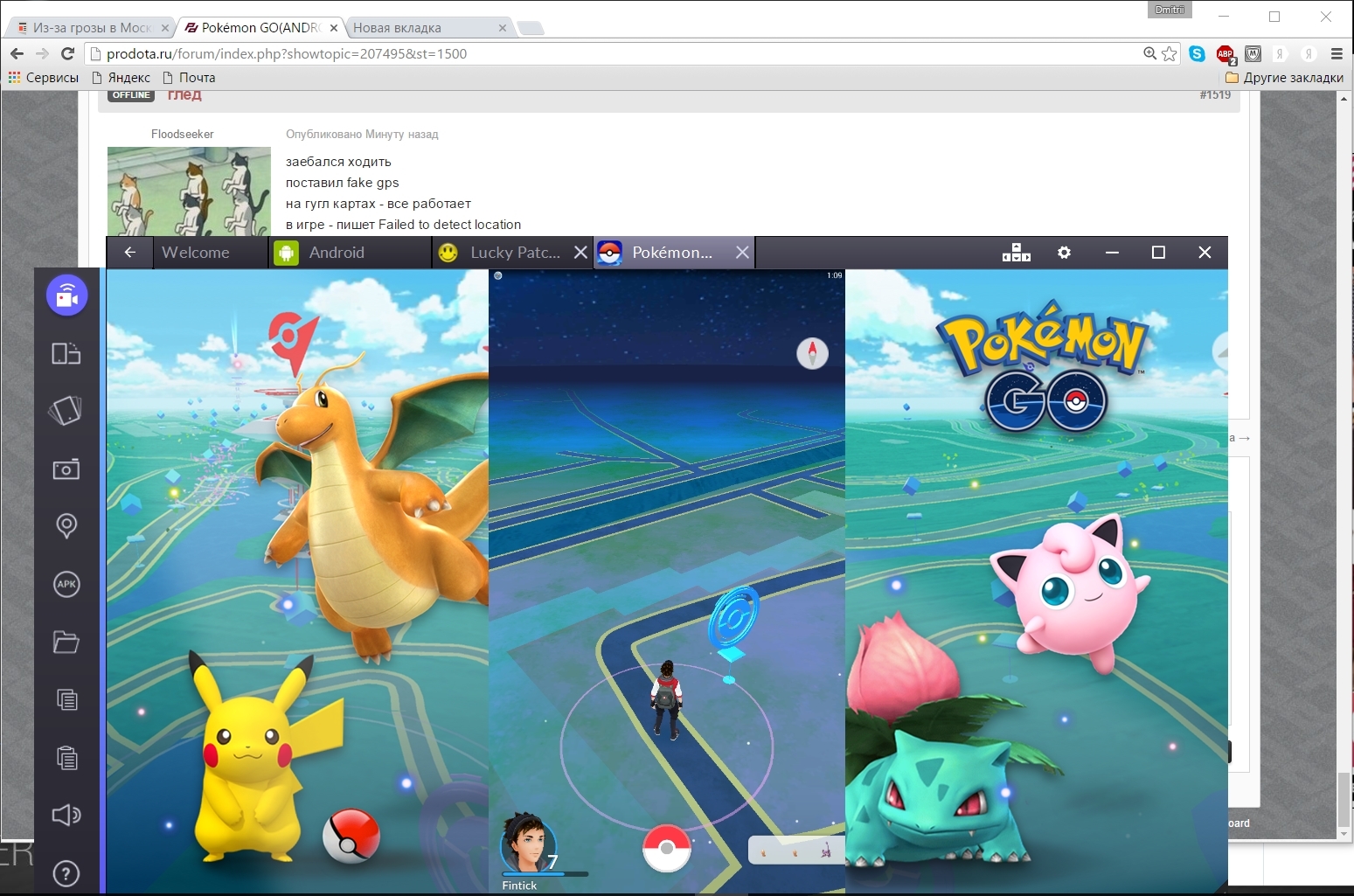This screenshot has height=896, width=1354.
Task: Open the Яндекс bookmark
Action: click(122, 78)
